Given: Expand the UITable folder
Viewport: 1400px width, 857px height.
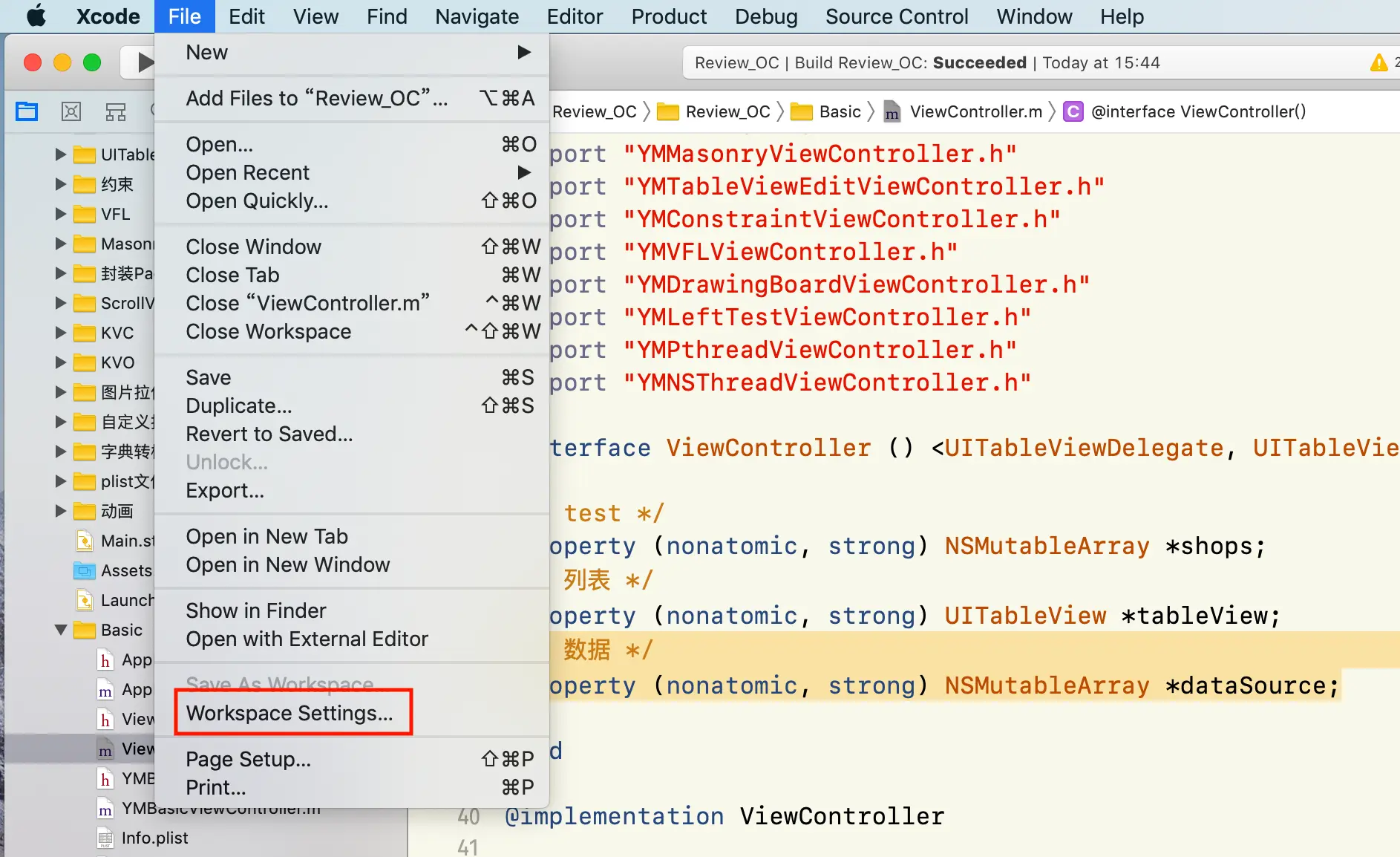Looking at the screenshot, I should point(61,154).
